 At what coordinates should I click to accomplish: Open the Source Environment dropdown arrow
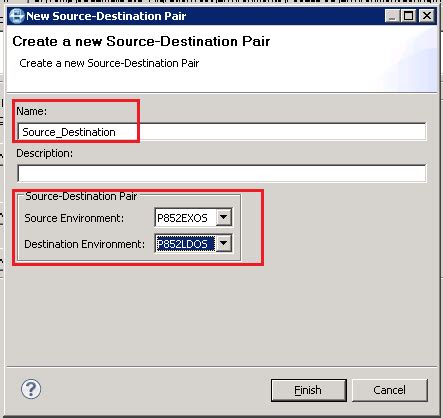pyautogui.click(x=224, y=217)
